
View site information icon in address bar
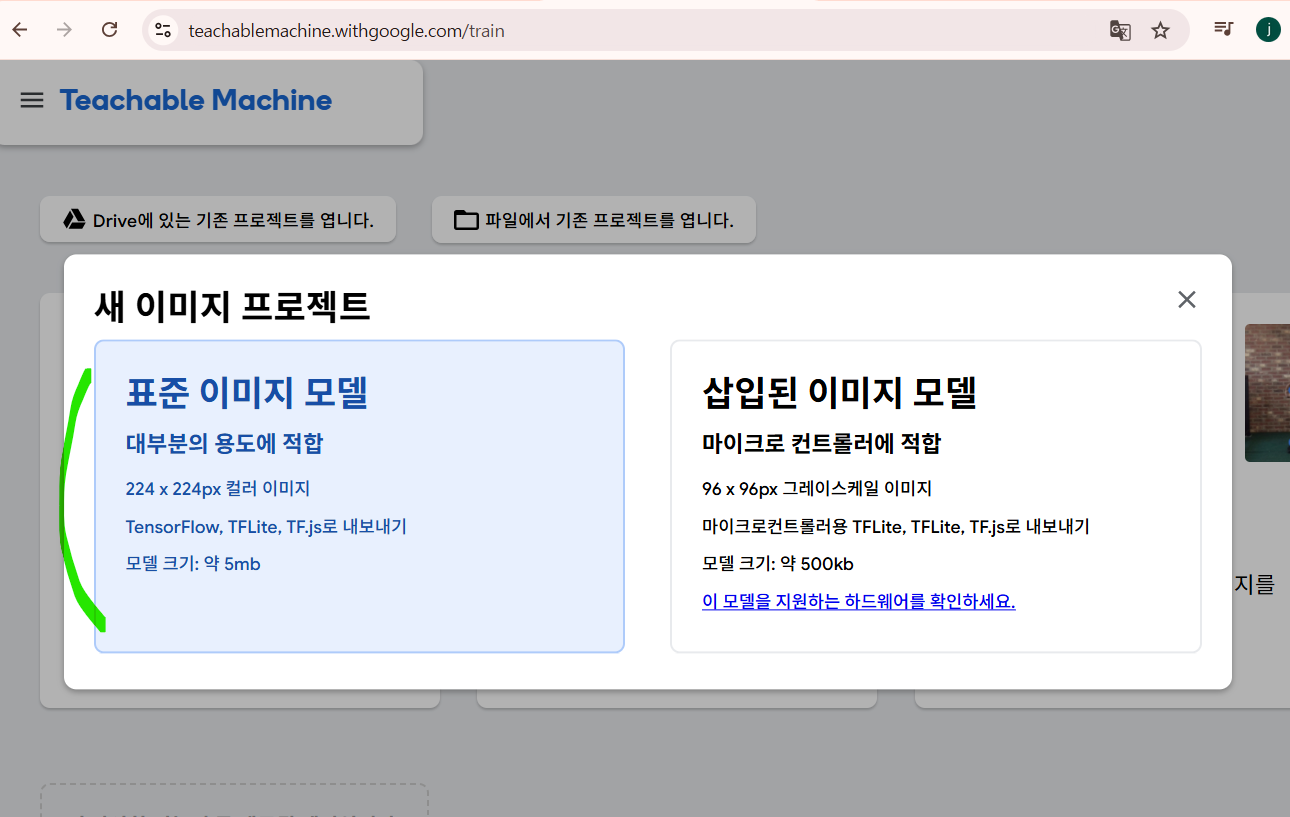click(164, 30)
